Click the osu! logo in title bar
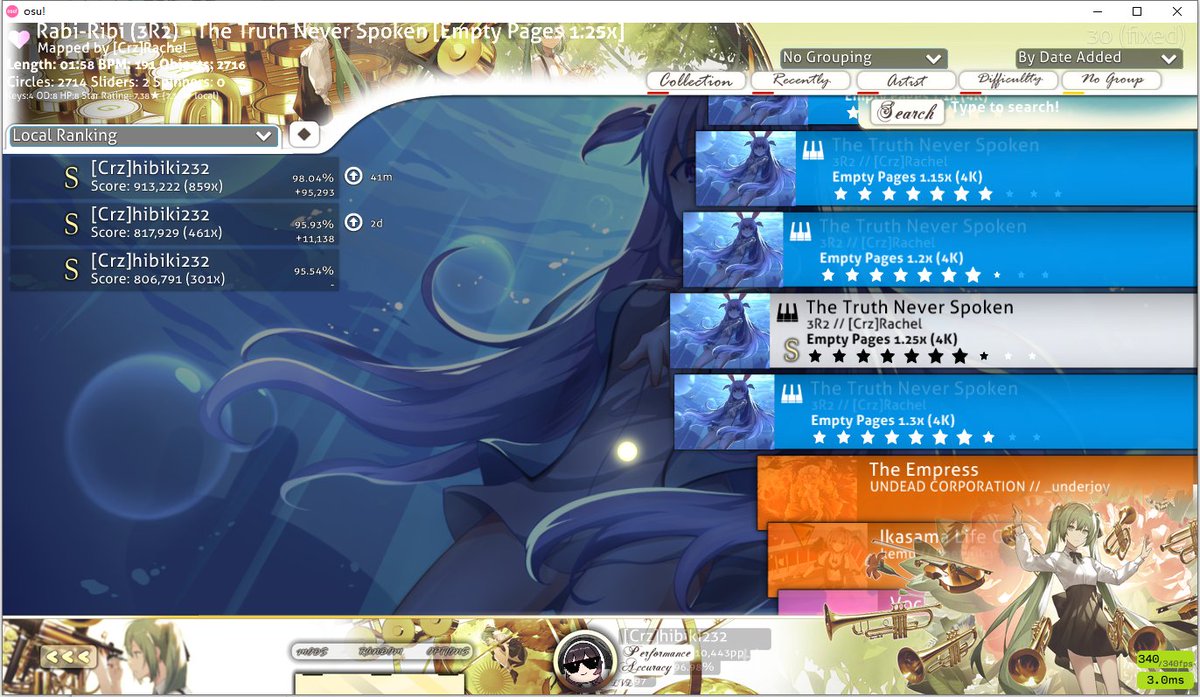 pyautogui.click(x=13, y=10)
